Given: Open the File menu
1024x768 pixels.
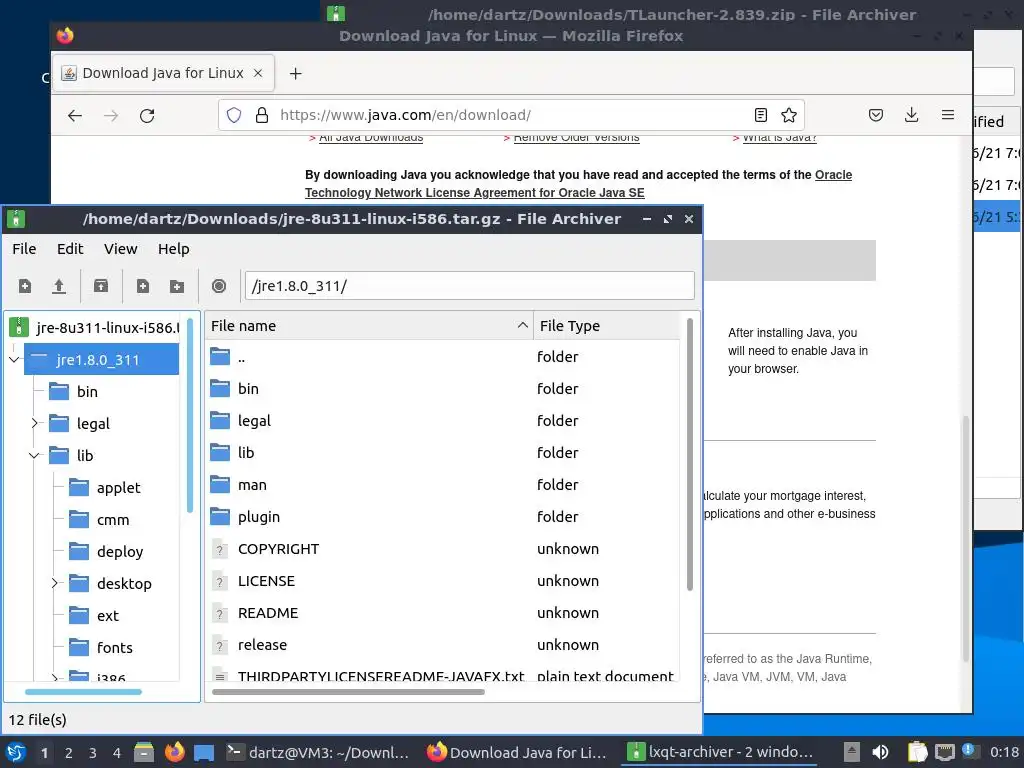Looking at the screenshot, I should pyautogui.click(x=24, y=249).
